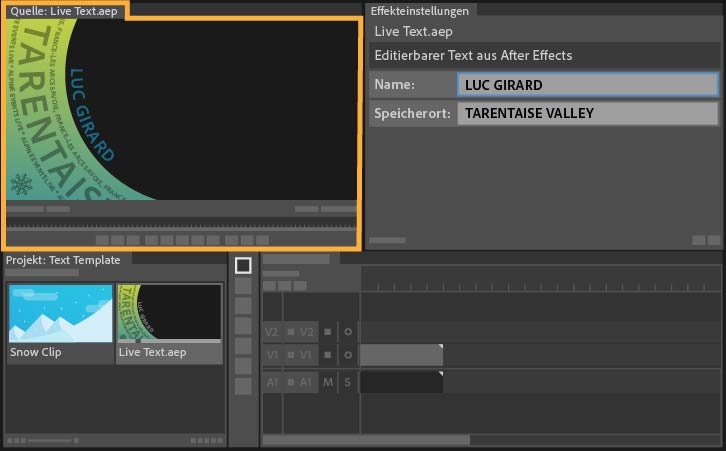Viewport: 726px width, 451px height.
Task: Click the Source monitor video preview
Action: (182, 110)
